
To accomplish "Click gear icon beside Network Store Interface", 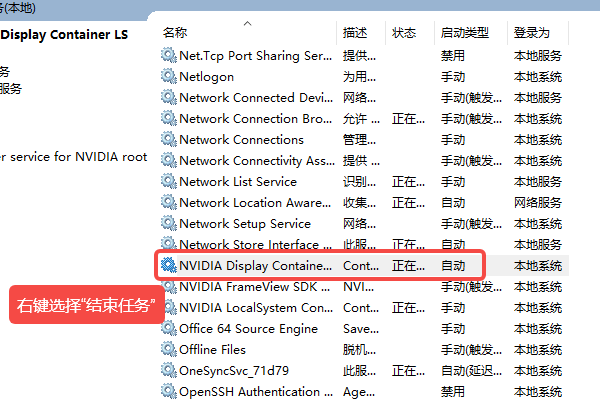I will point(168,244).
